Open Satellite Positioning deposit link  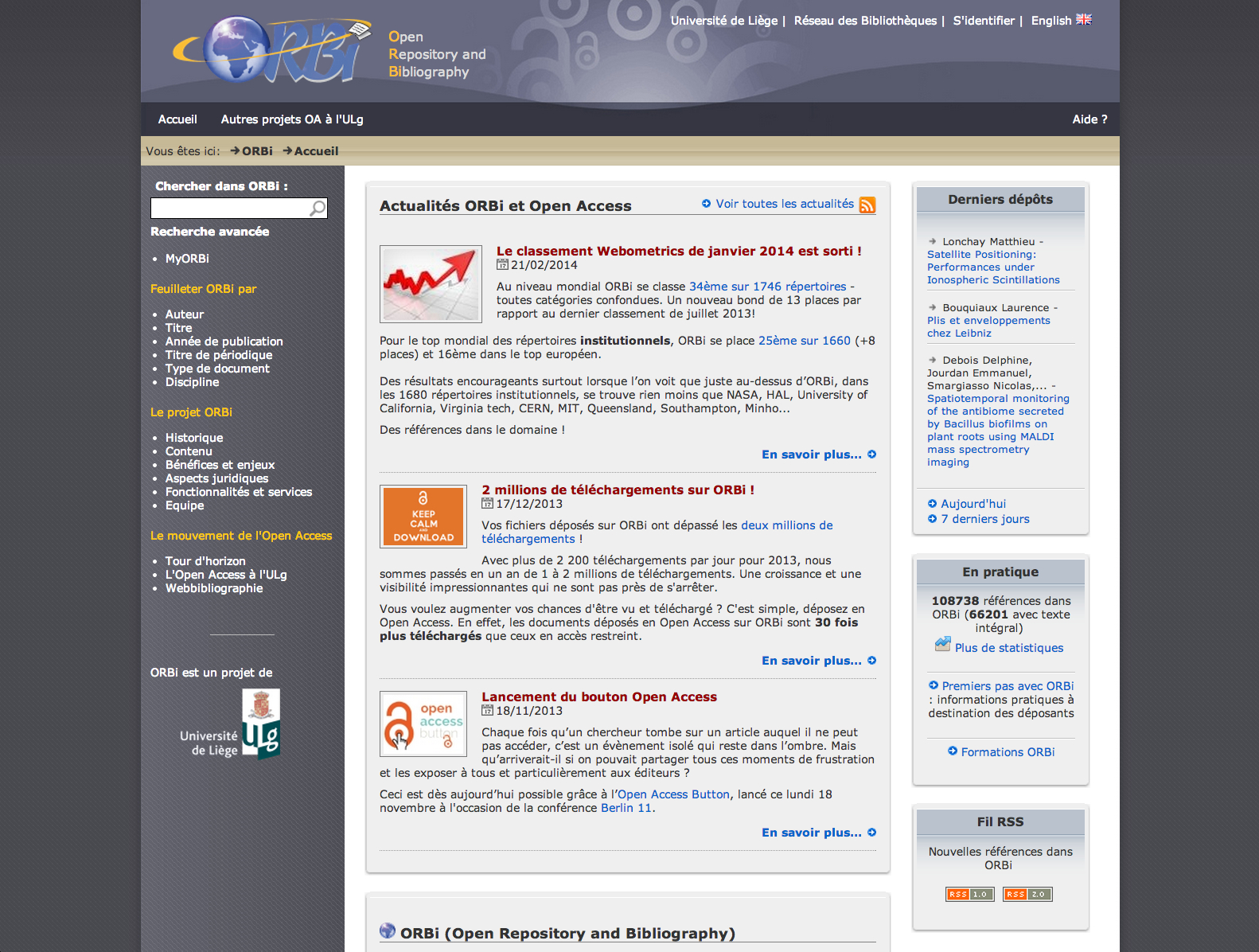click(x=993, y=267)
